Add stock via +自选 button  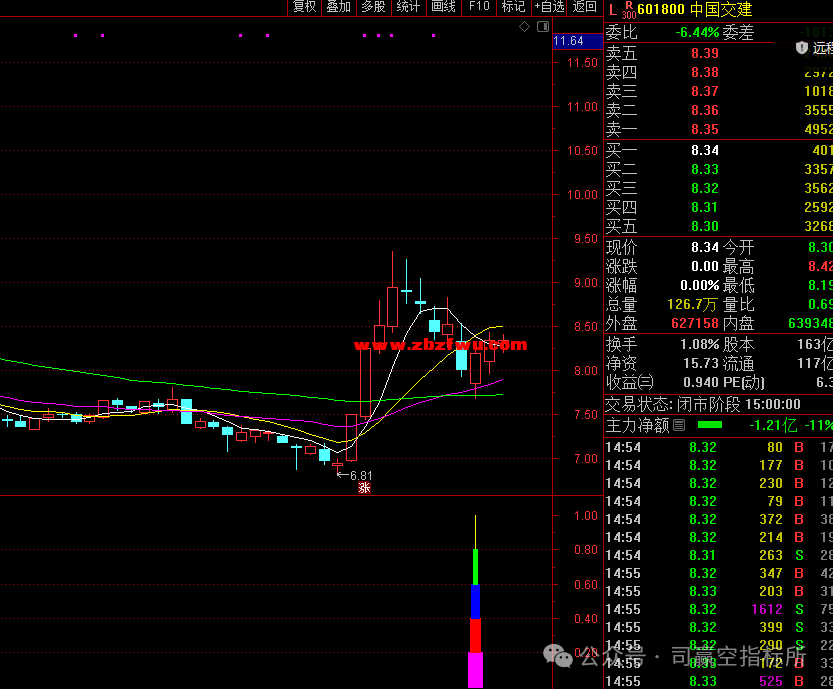tap(549, 7)
